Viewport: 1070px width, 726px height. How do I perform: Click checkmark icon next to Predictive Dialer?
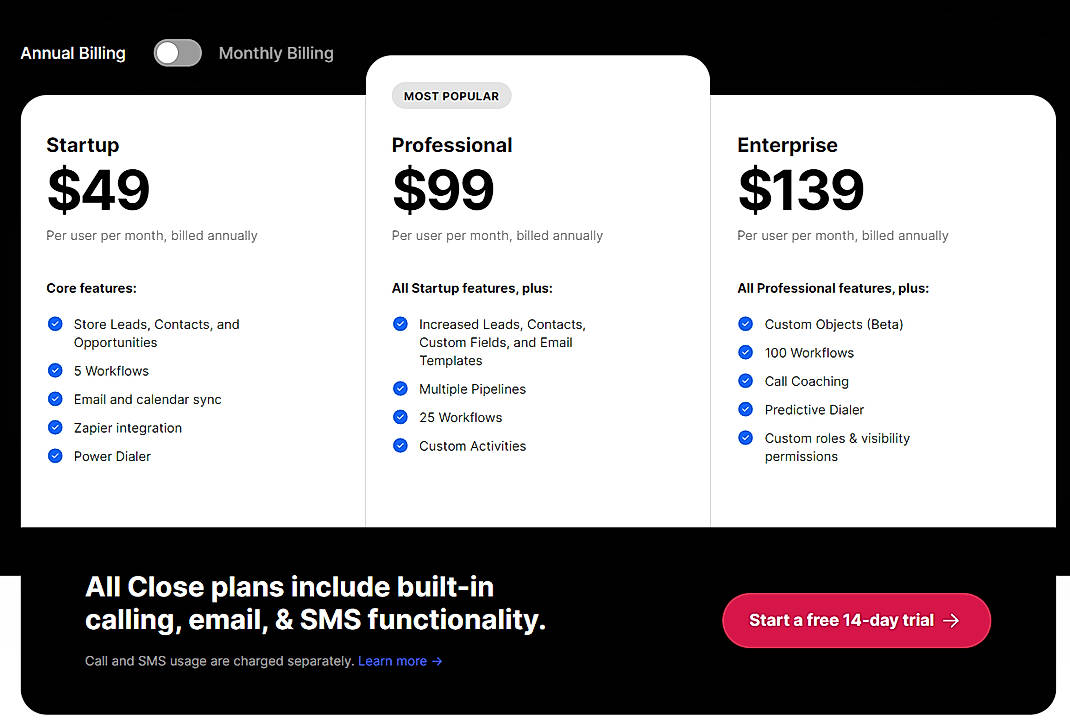(x=745, y=409)
